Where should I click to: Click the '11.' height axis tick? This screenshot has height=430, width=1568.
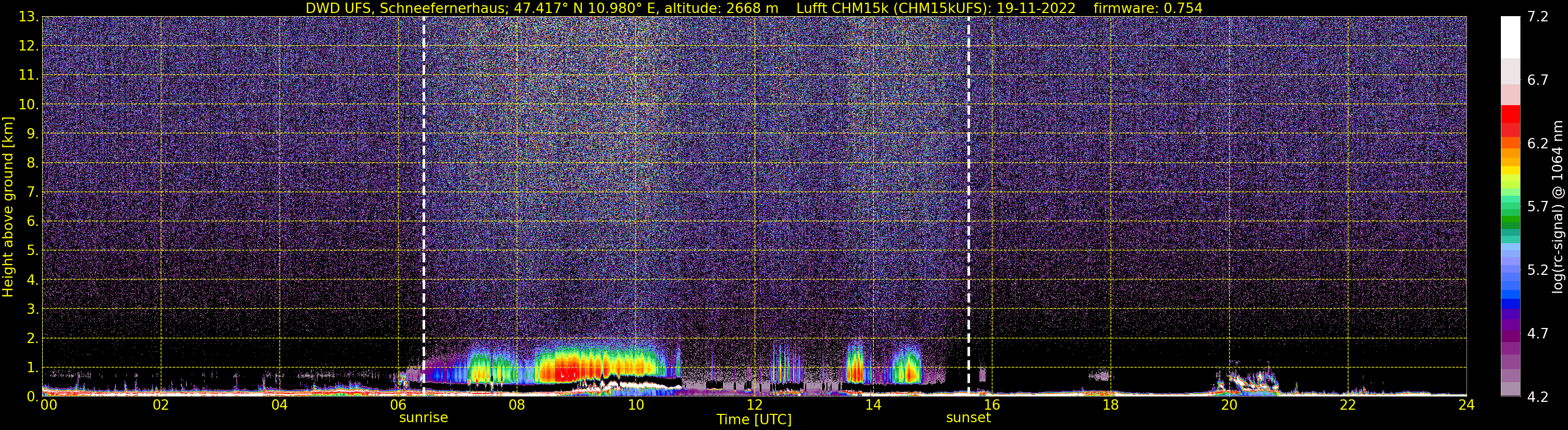pyautogui.click(x=28, y=75)
